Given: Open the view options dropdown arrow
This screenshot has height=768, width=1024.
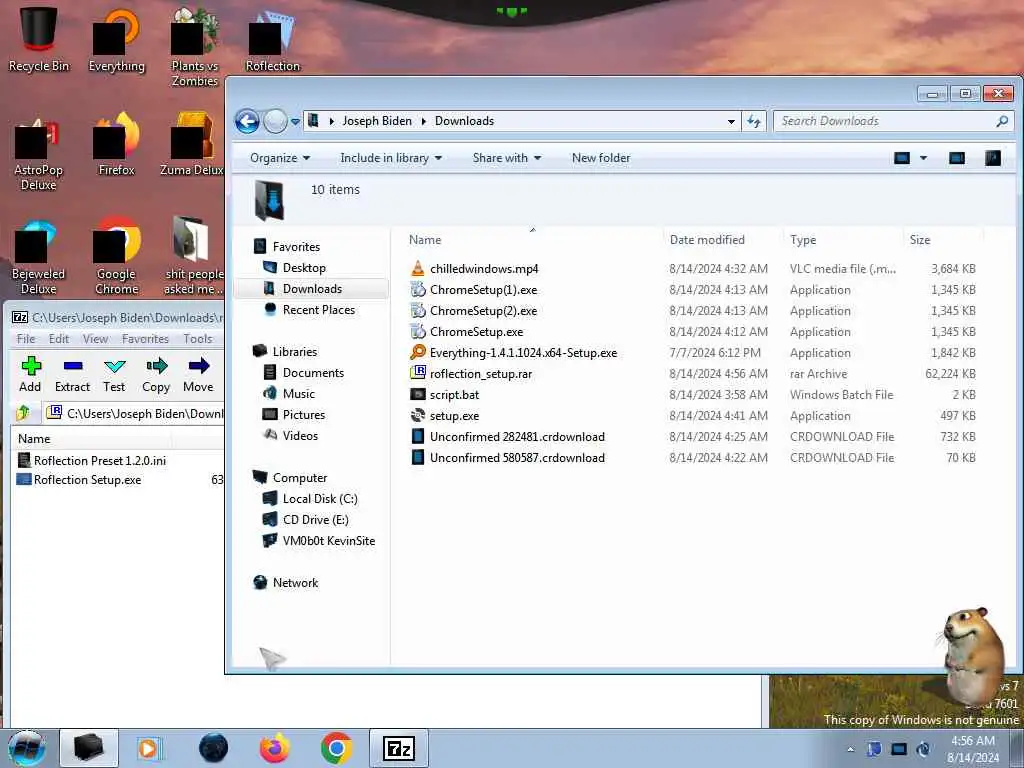Looking at the screenshot, I should click(x=923, y=158).
